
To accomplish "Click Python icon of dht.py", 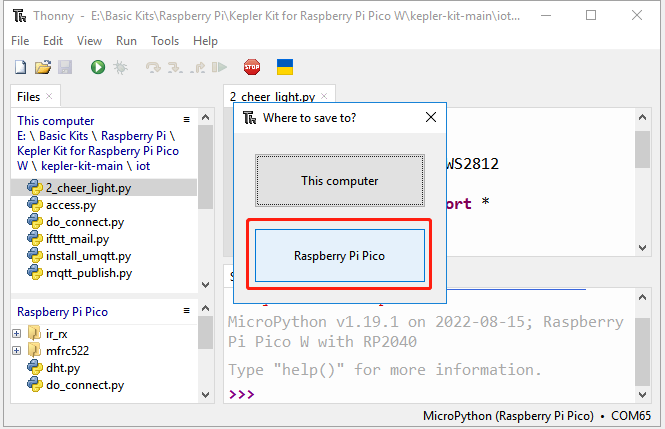I will [x=35, y=368].
